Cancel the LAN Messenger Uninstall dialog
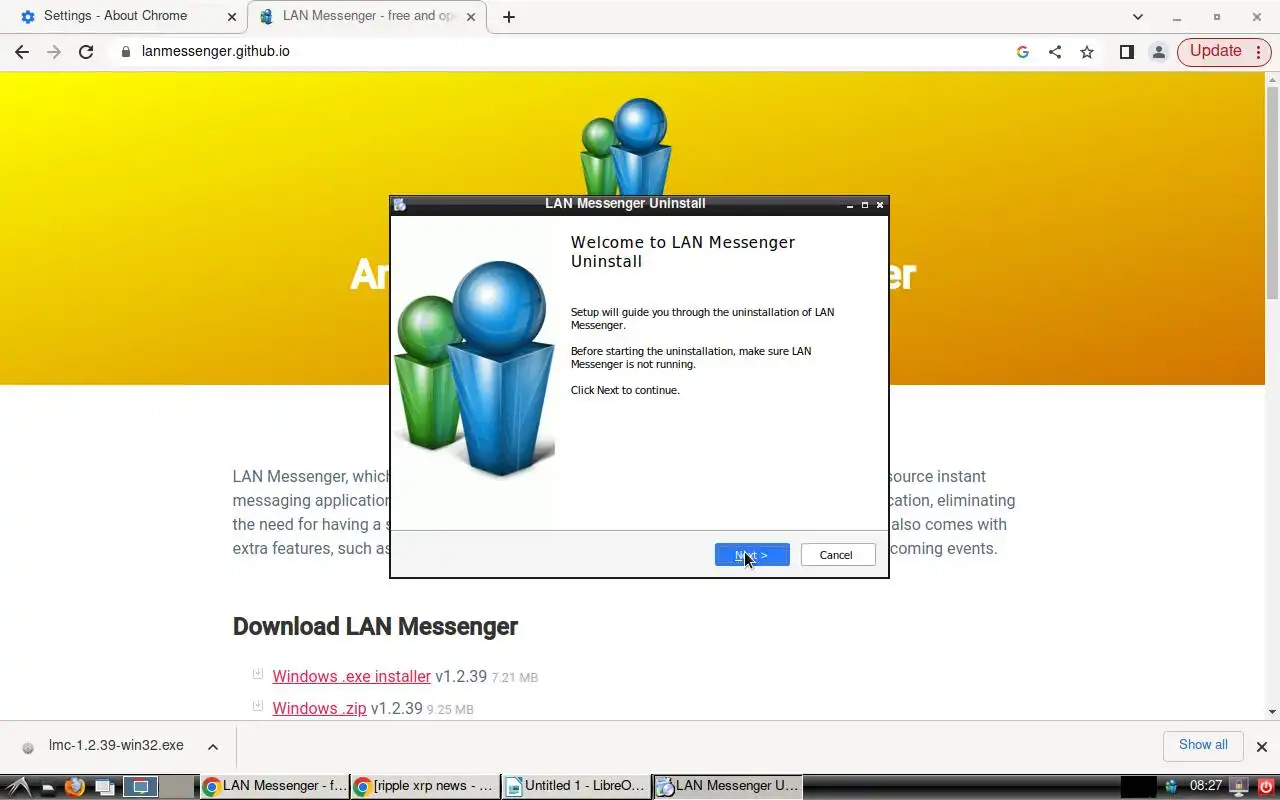 point(836,555)
